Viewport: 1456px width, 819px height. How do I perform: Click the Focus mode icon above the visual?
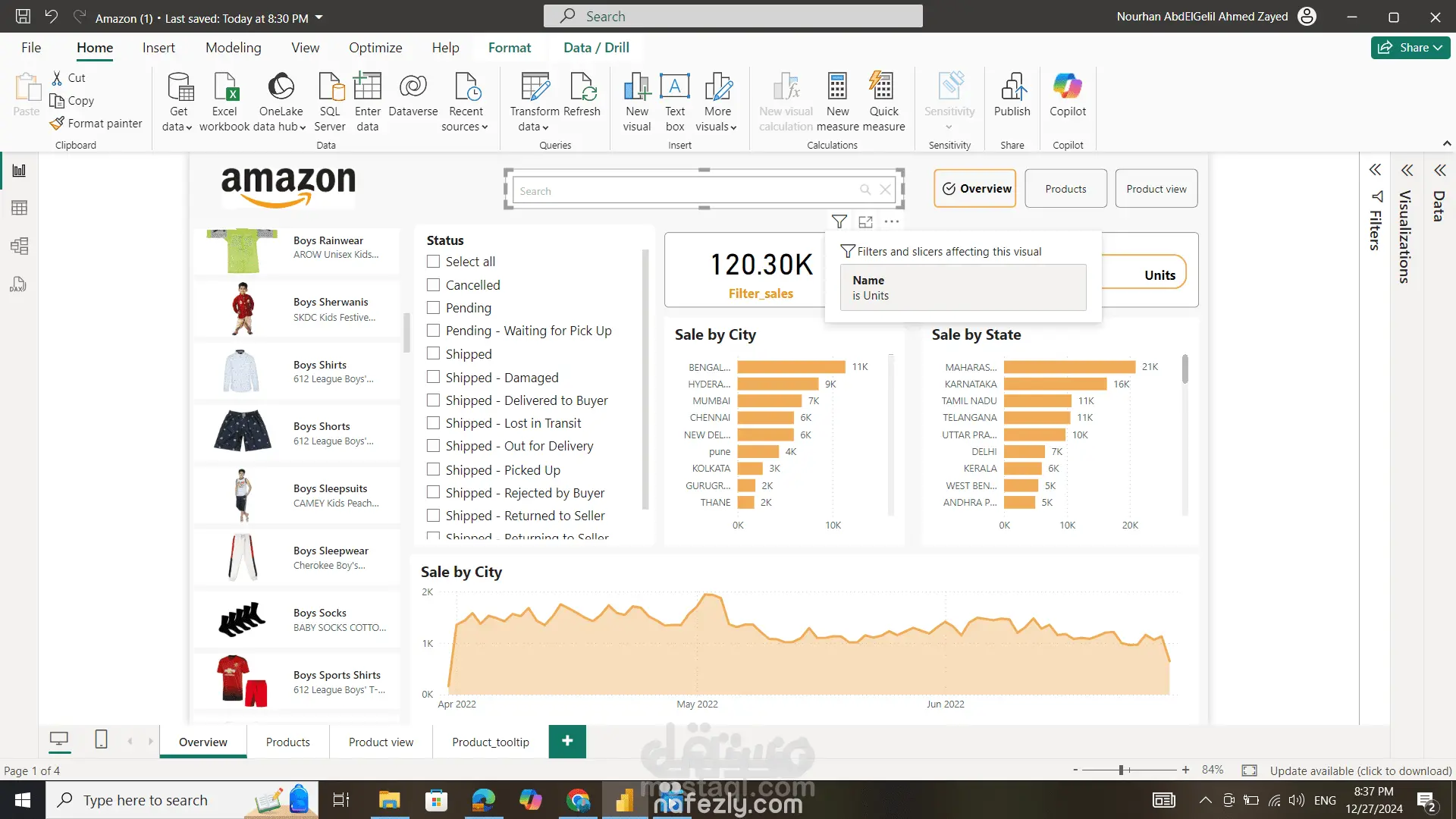865,222
